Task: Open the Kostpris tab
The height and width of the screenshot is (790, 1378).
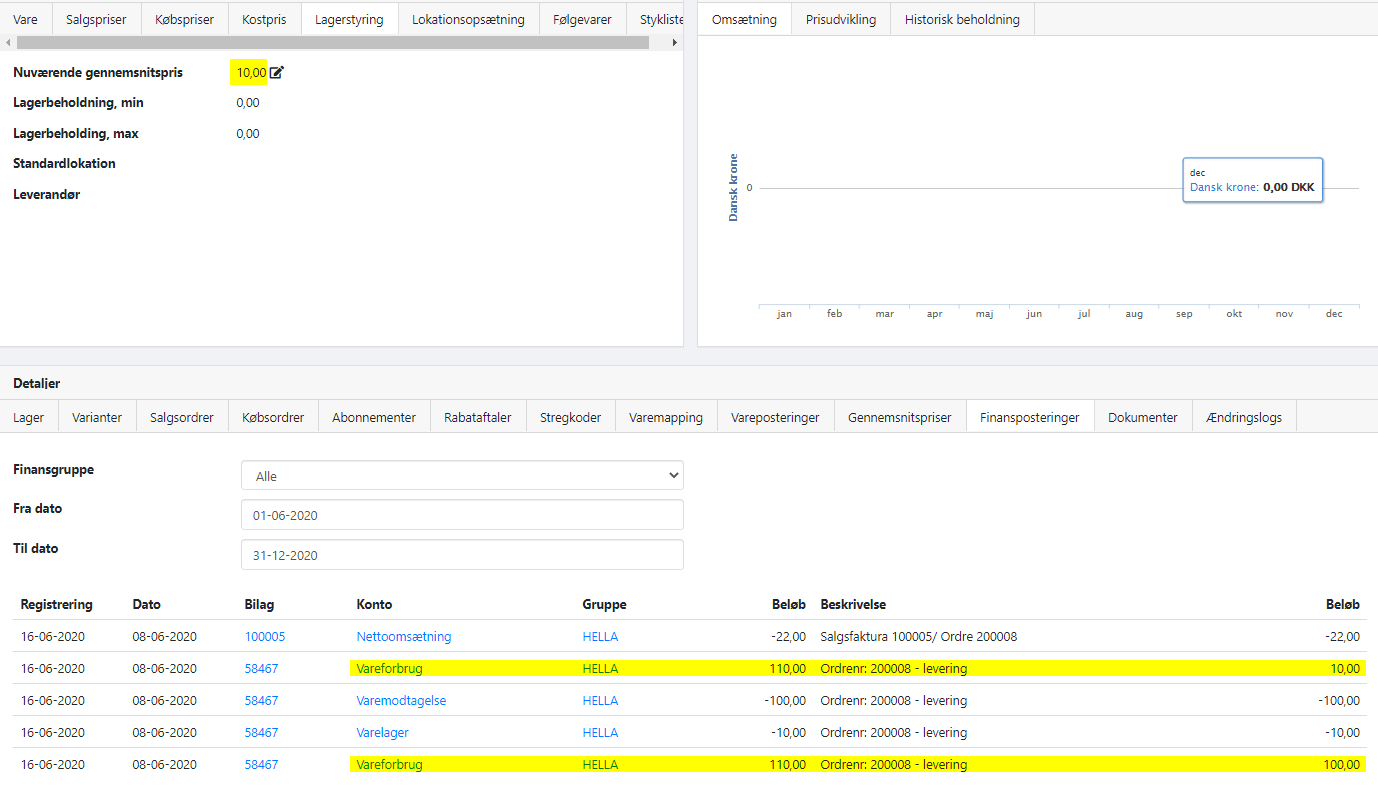Action: 264,19
